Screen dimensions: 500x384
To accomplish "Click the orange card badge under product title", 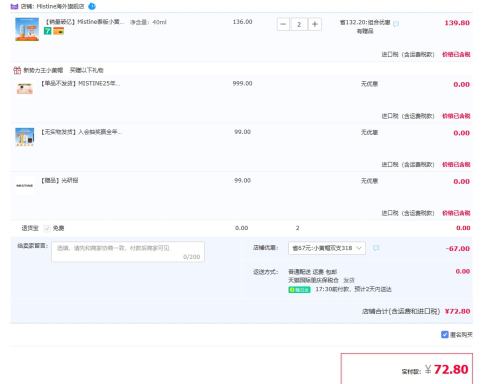I will (58, 31).
